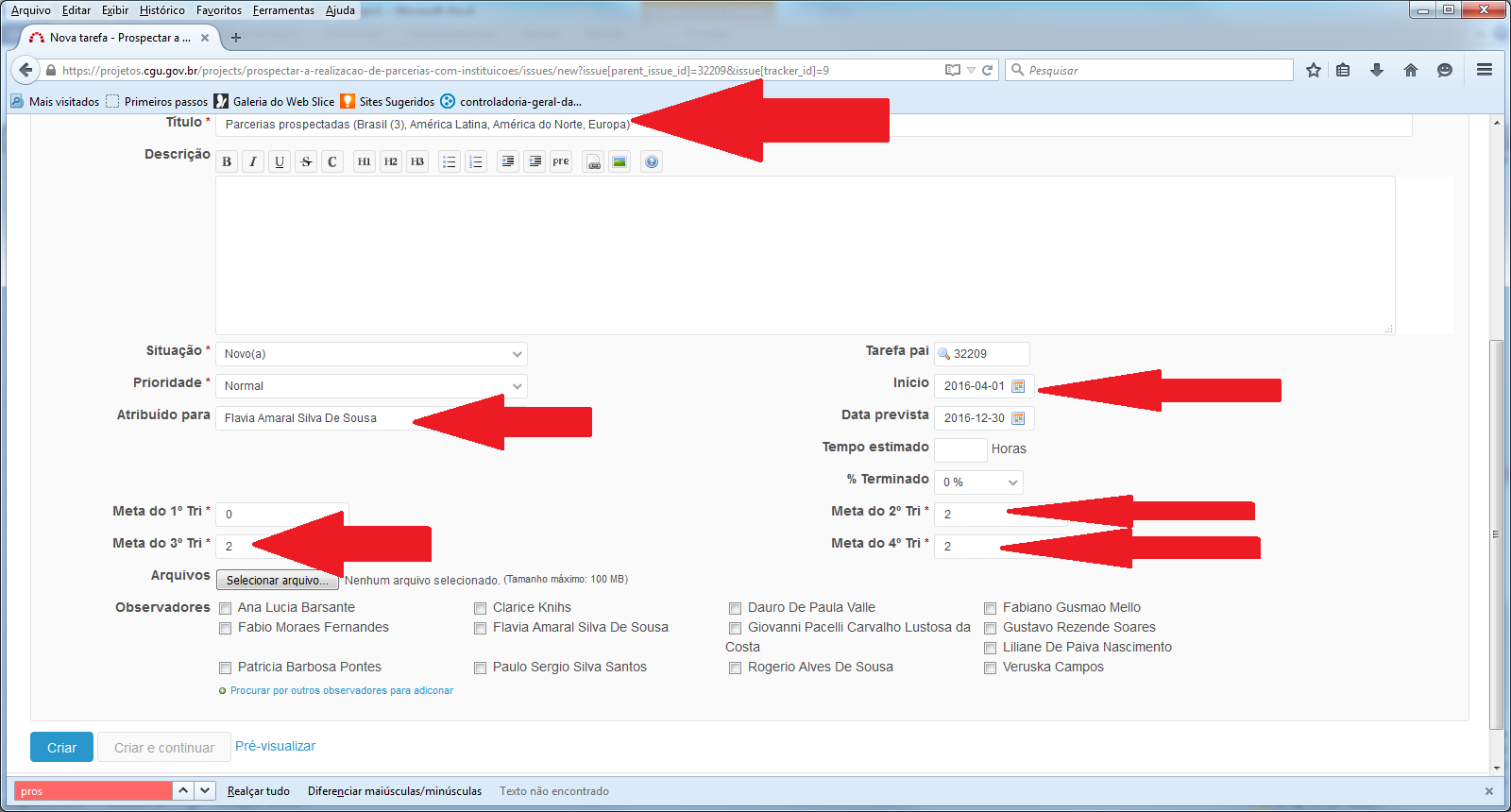Screen dimensions: 1511x812
Task: Open calendar picker for Início date
Action: [1018, 386]
